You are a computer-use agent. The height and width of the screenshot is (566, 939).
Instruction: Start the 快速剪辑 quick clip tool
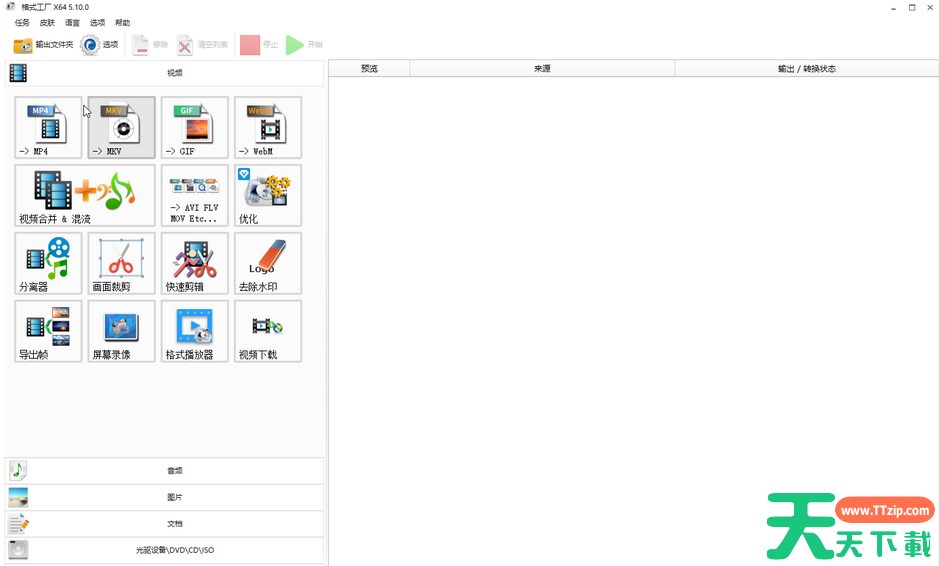(x=194, y=263)
